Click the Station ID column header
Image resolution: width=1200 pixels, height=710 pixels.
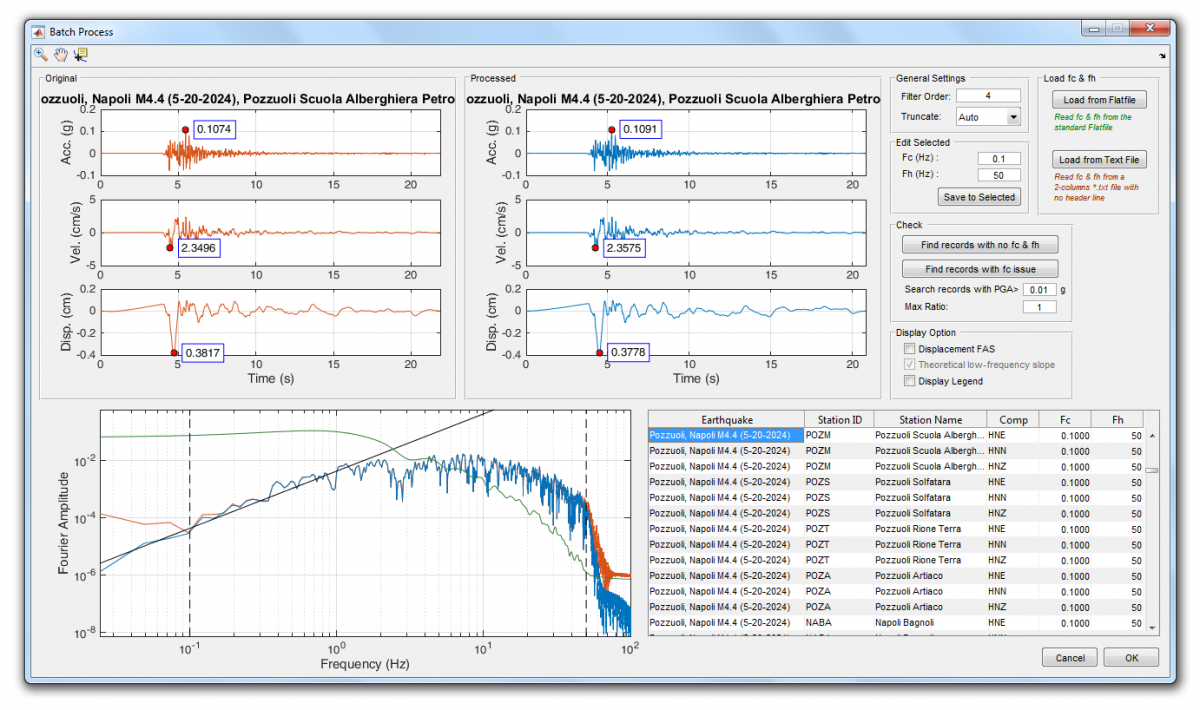[x=839, y=420]
